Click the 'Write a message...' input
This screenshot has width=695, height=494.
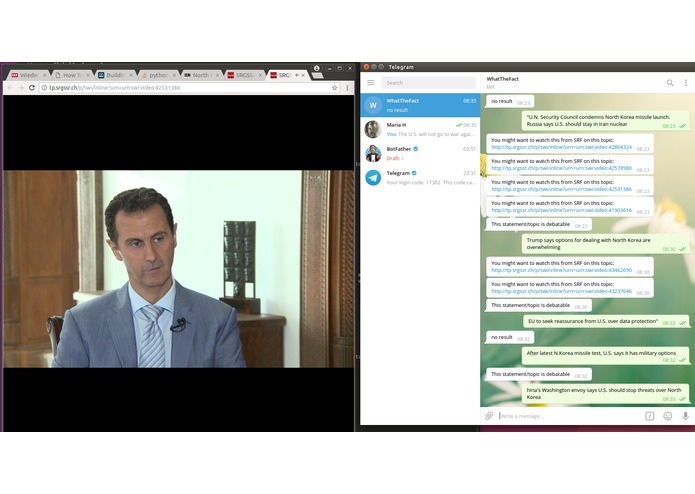point(569,416)
